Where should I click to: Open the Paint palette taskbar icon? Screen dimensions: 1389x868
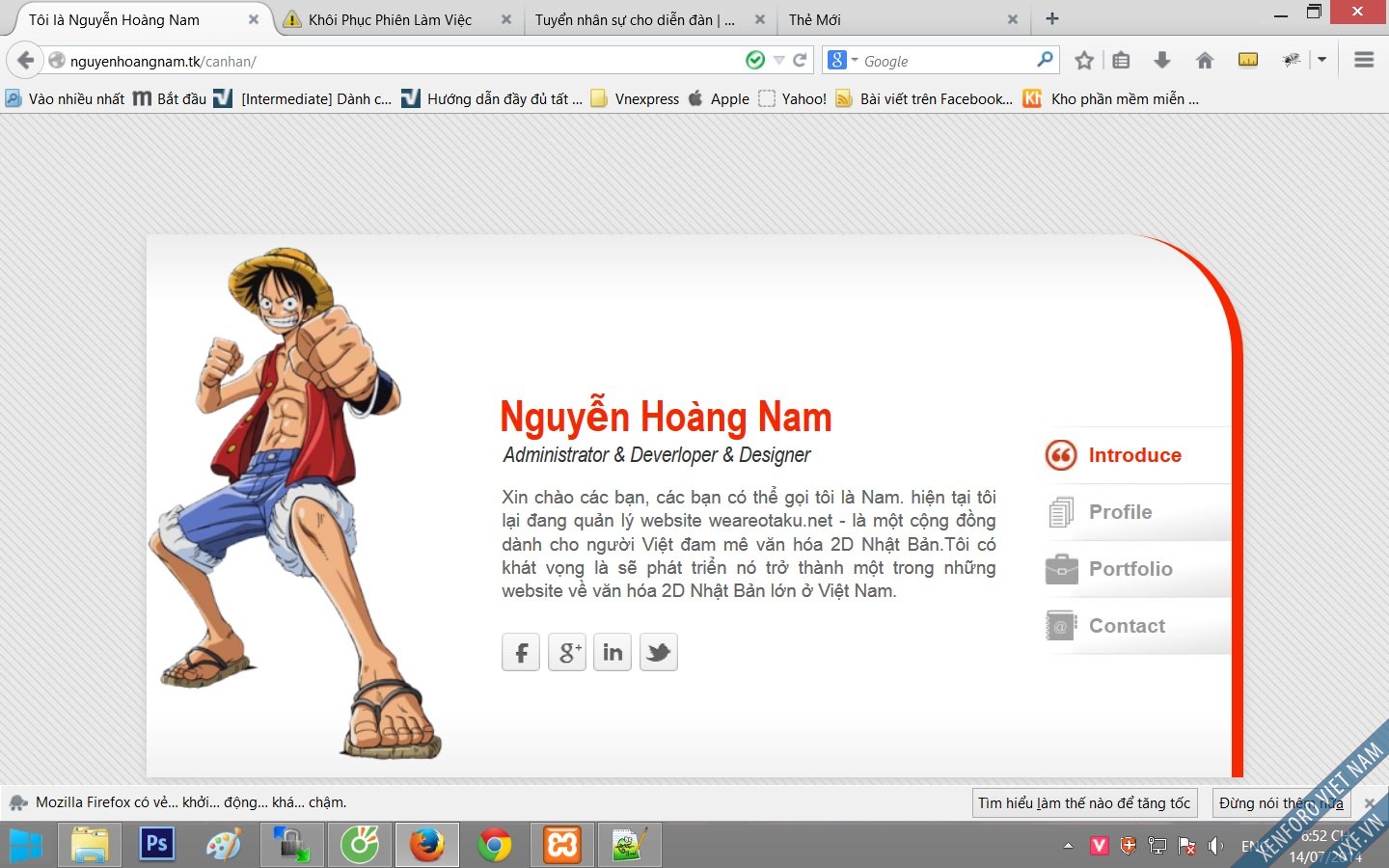[224, 846]
